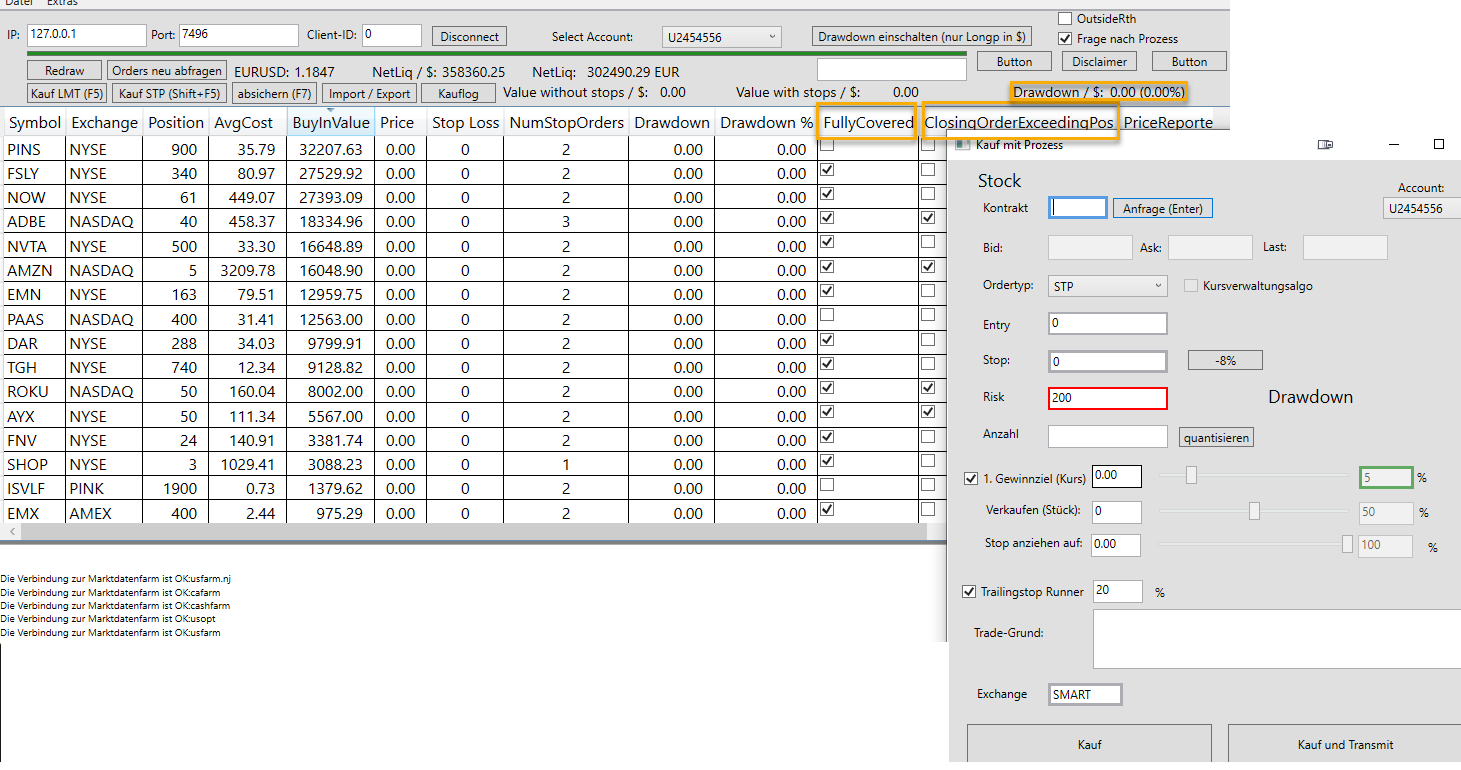Click Drawdown einschalten button
This screenshot has height=770, width=1461.
(921, 37)
